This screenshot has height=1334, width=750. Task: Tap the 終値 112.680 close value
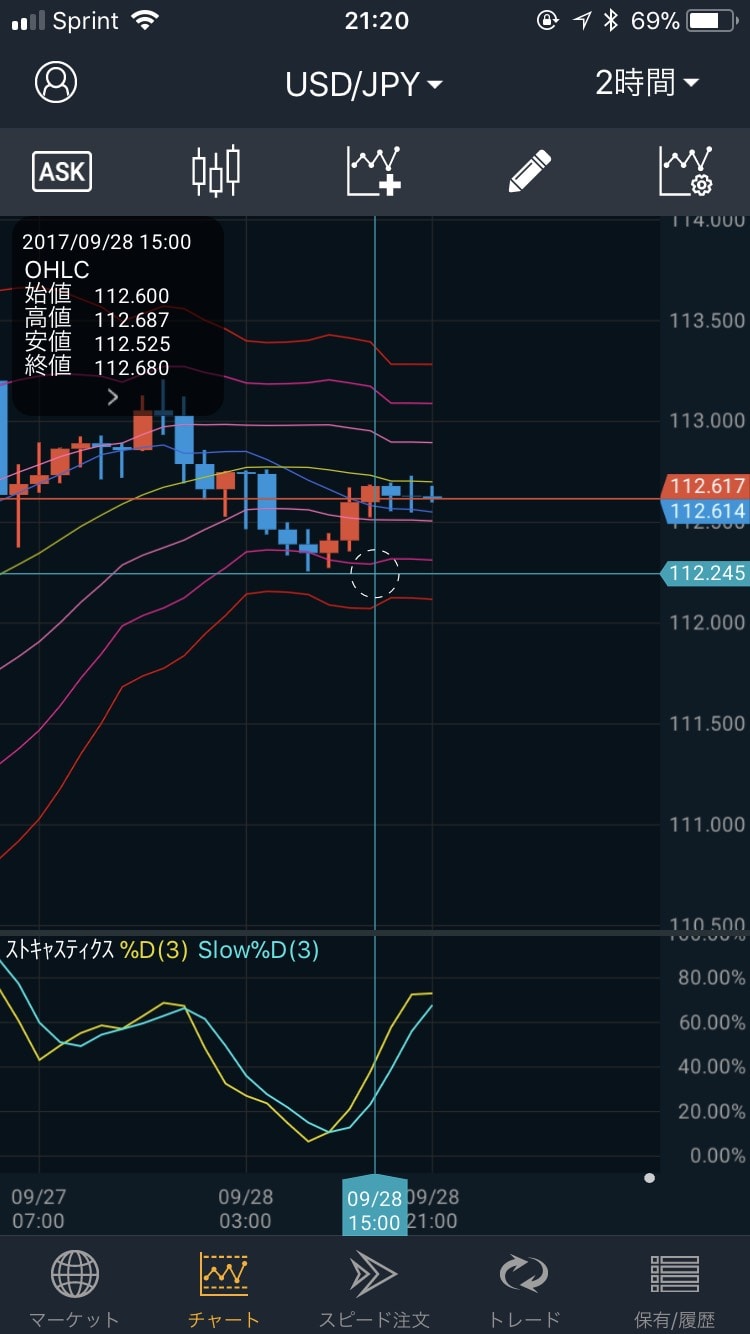(97, 367)
